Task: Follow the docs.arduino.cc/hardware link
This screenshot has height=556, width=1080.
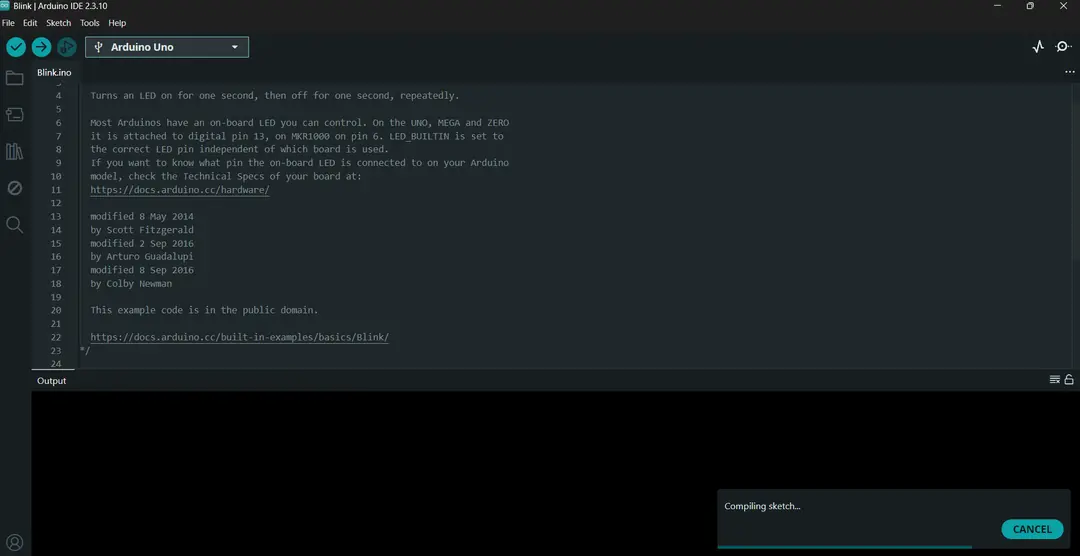Action: pos(180,189)
